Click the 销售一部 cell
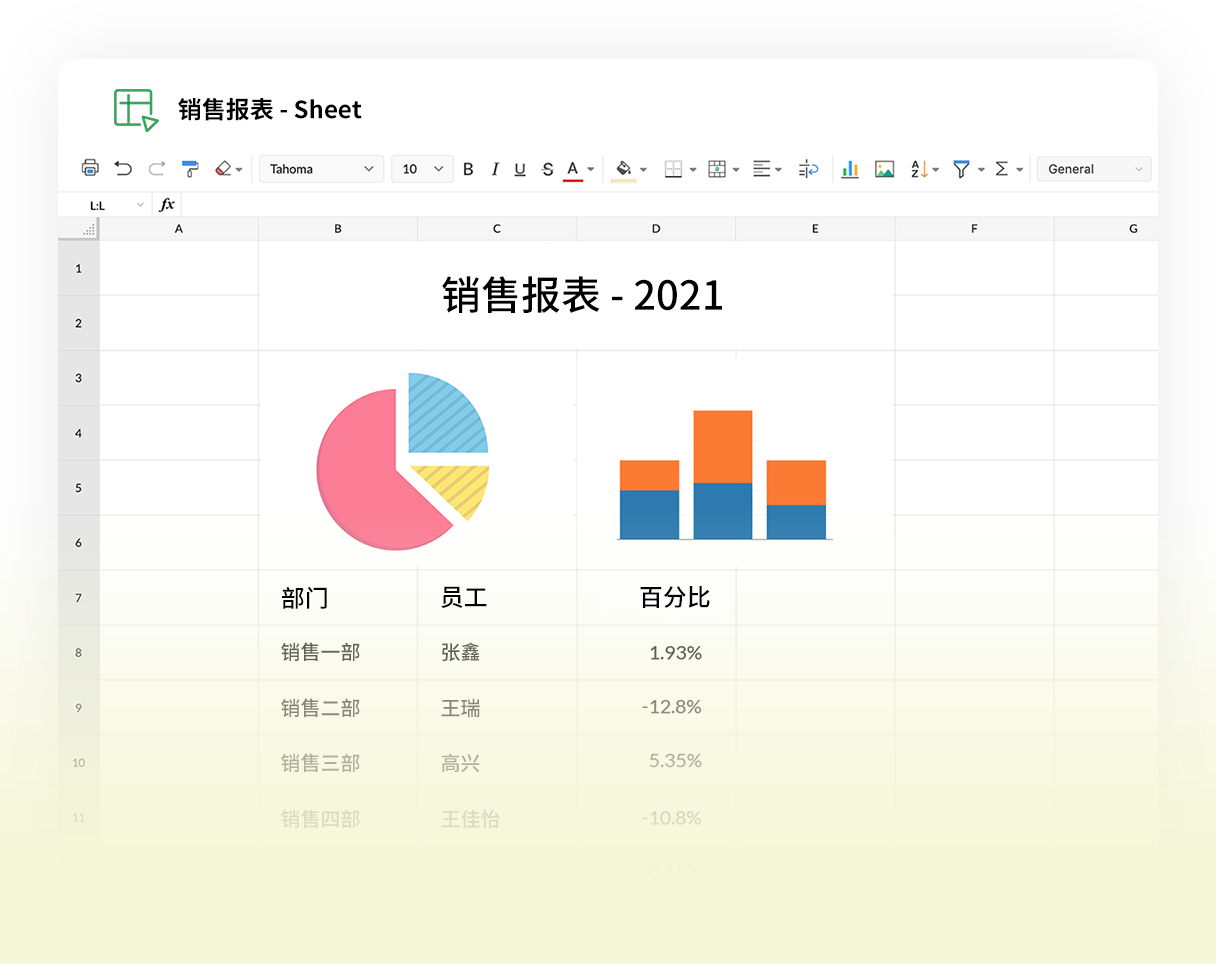Viewport: 1216px width, 964px height. (x=337, y=653)
